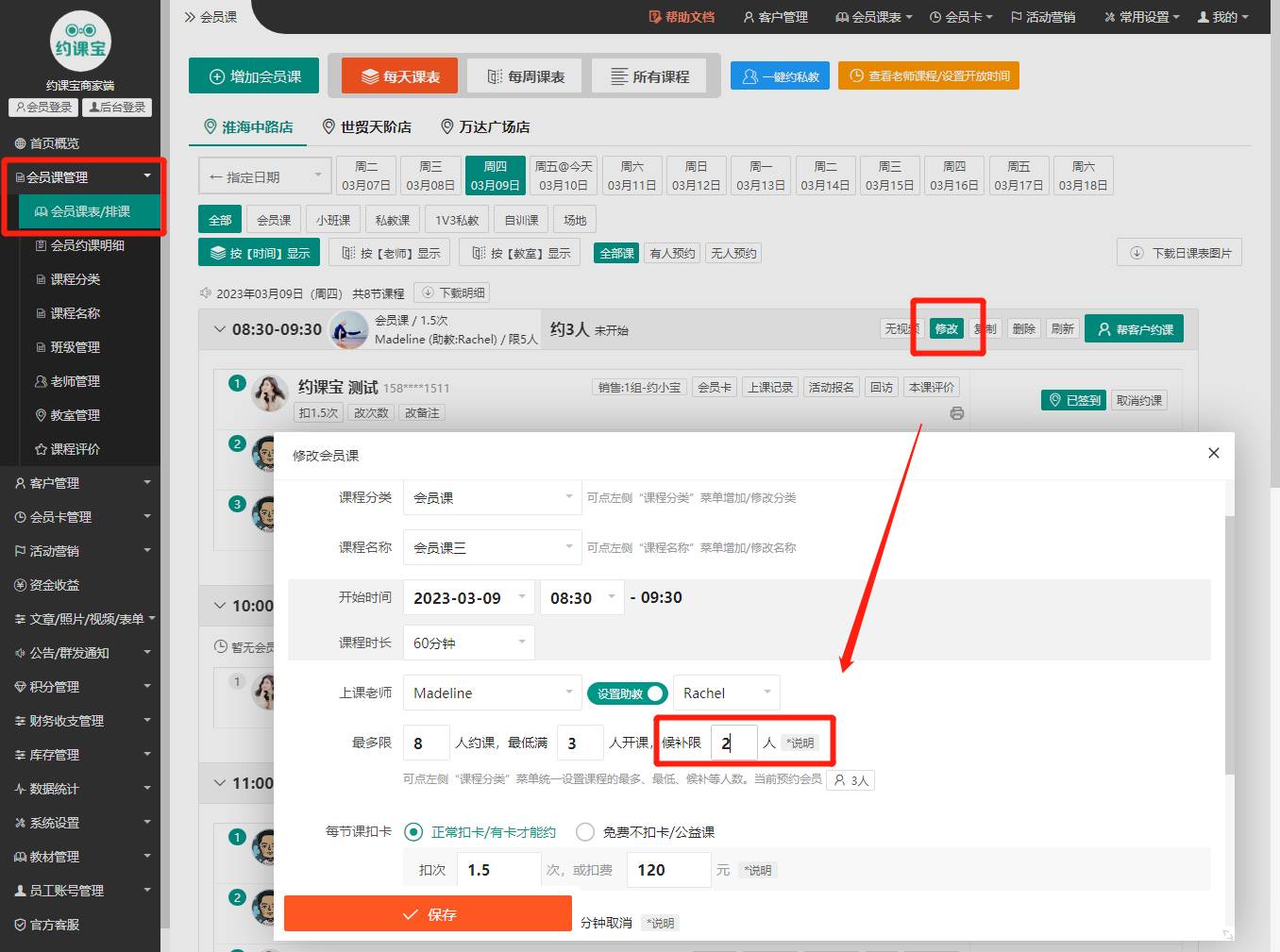Screen dimensions: 1280x952
Task: Click the 修改 button for 08:30 course
Action: click(947, 328)
